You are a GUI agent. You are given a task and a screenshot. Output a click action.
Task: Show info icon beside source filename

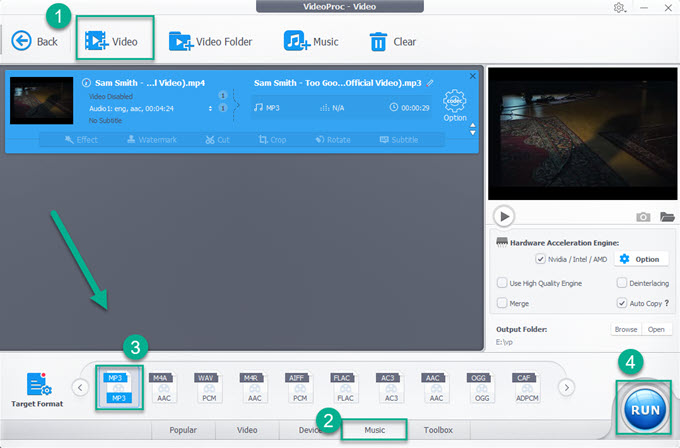86,82
